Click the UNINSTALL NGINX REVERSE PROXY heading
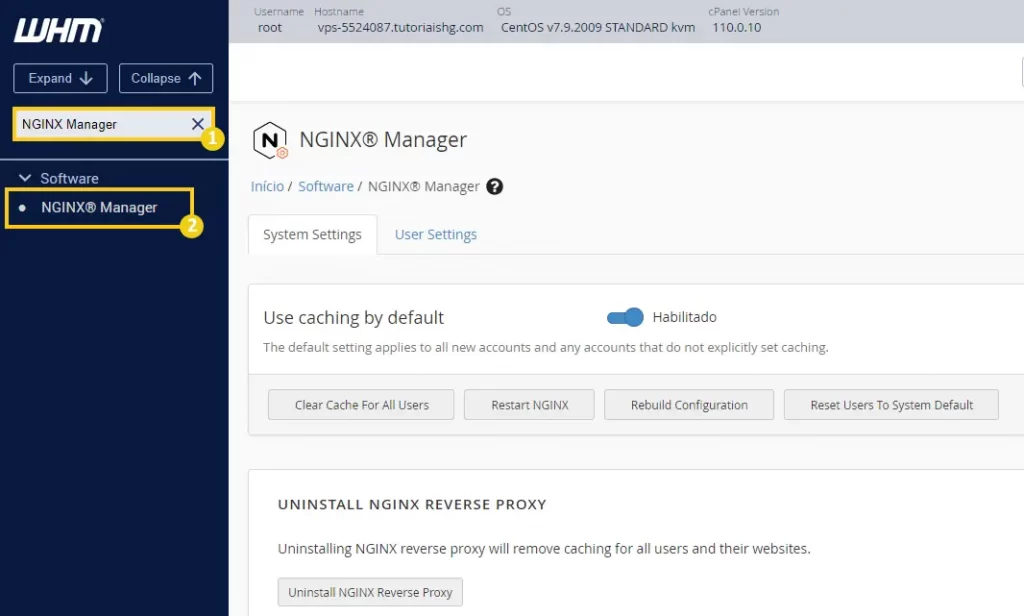The width and height of the screenshot is (1024, 616). (x=412, y=504)
